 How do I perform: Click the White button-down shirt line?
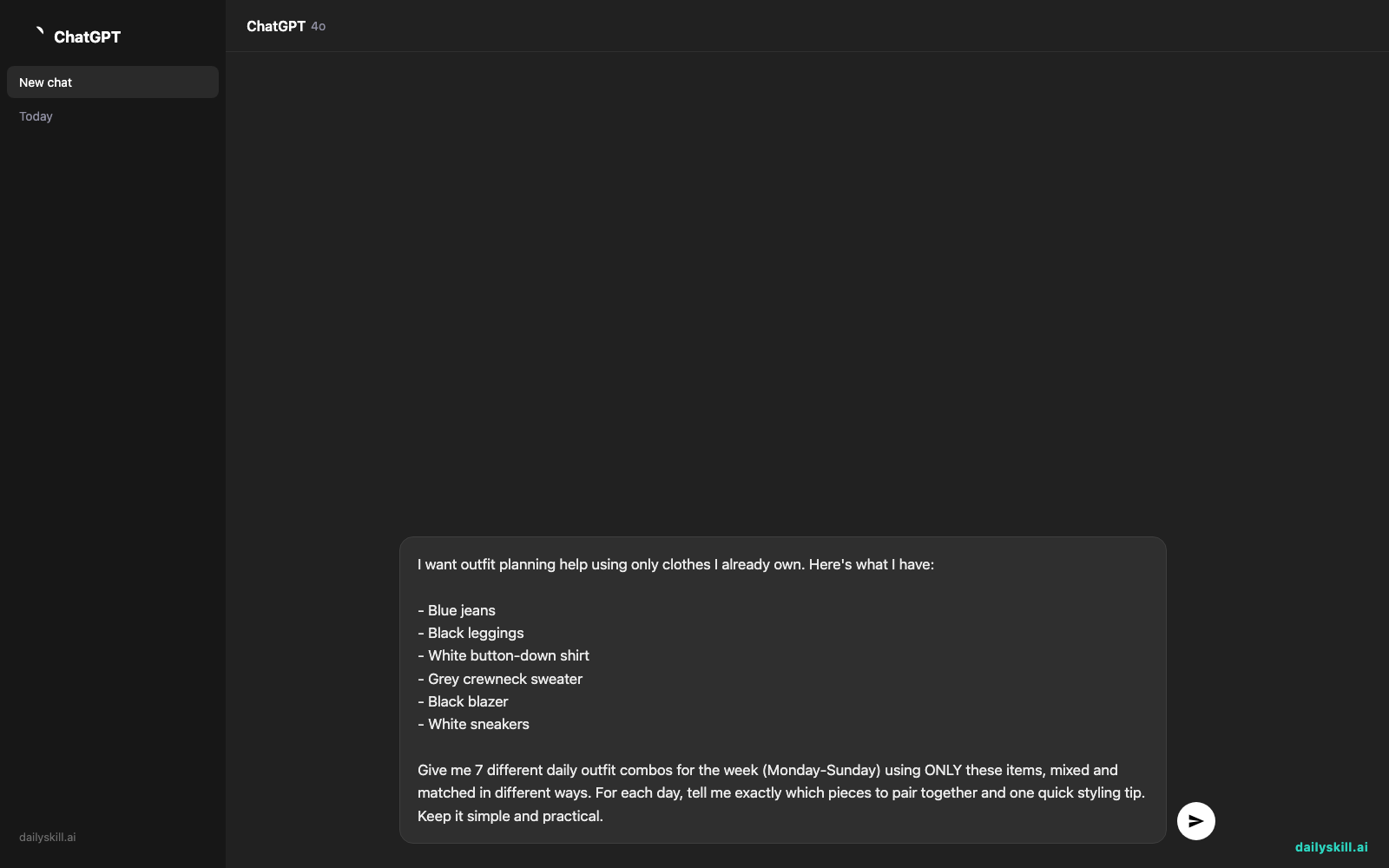(504, 655)
